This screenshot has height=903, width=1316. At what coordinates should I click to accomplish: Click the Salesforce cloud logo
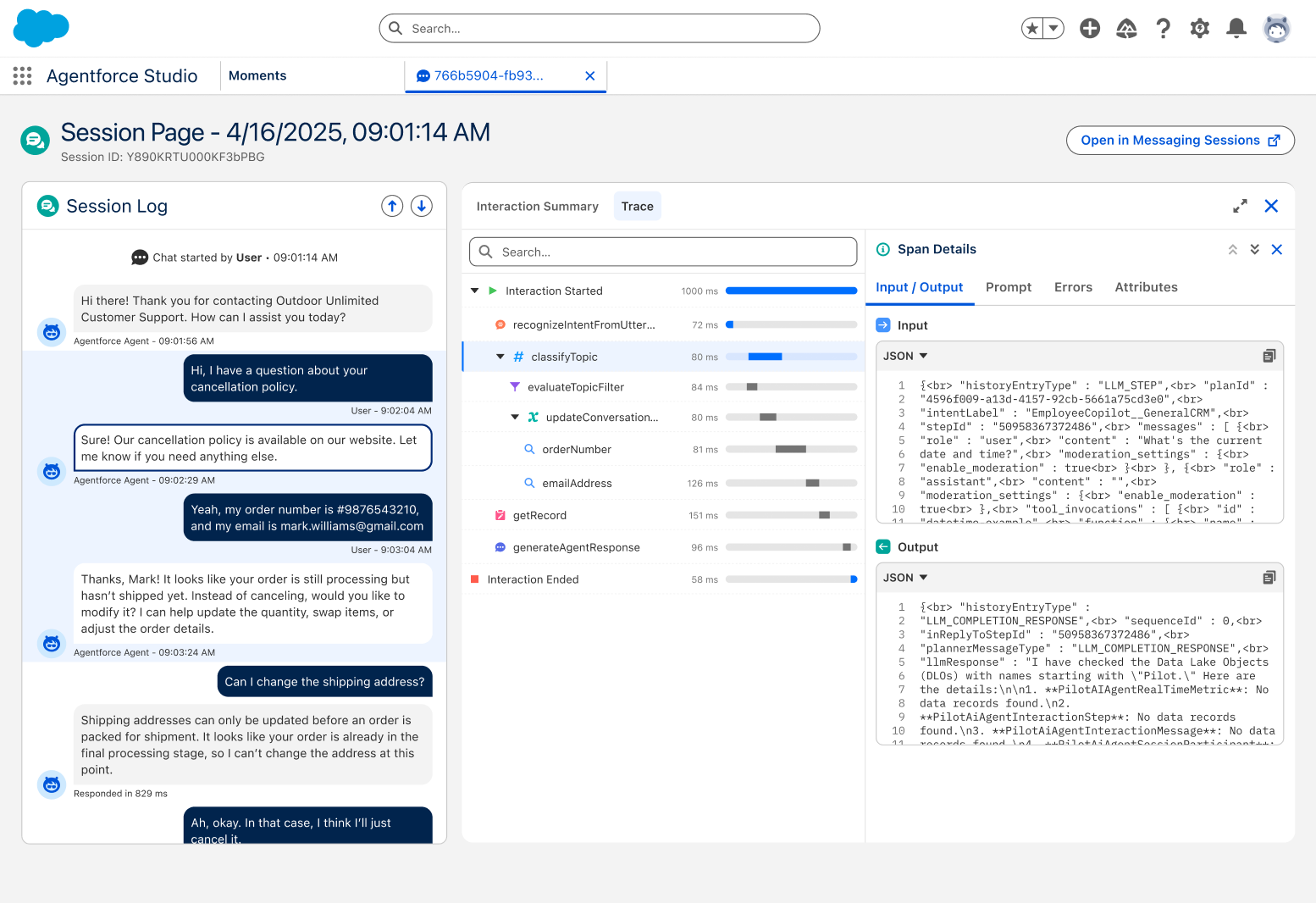click(40, 28)
